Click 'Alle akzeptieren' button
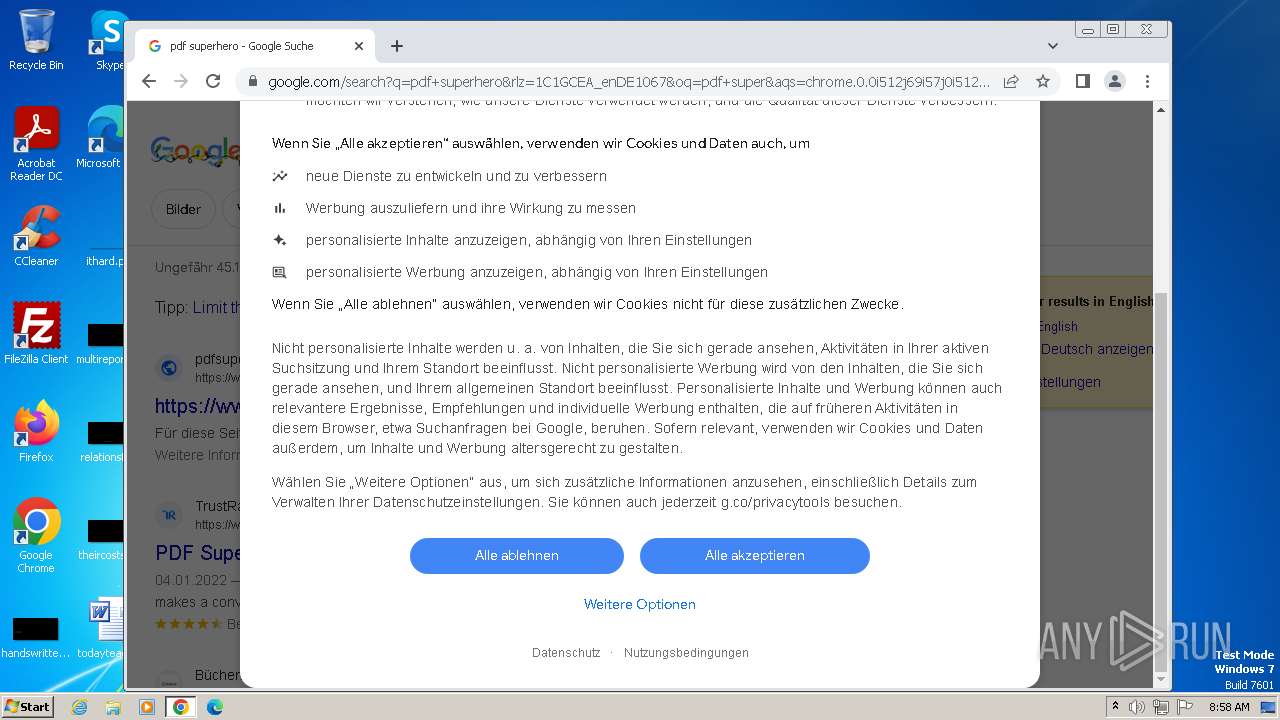1280x720 pixels. tap(755, 556)
